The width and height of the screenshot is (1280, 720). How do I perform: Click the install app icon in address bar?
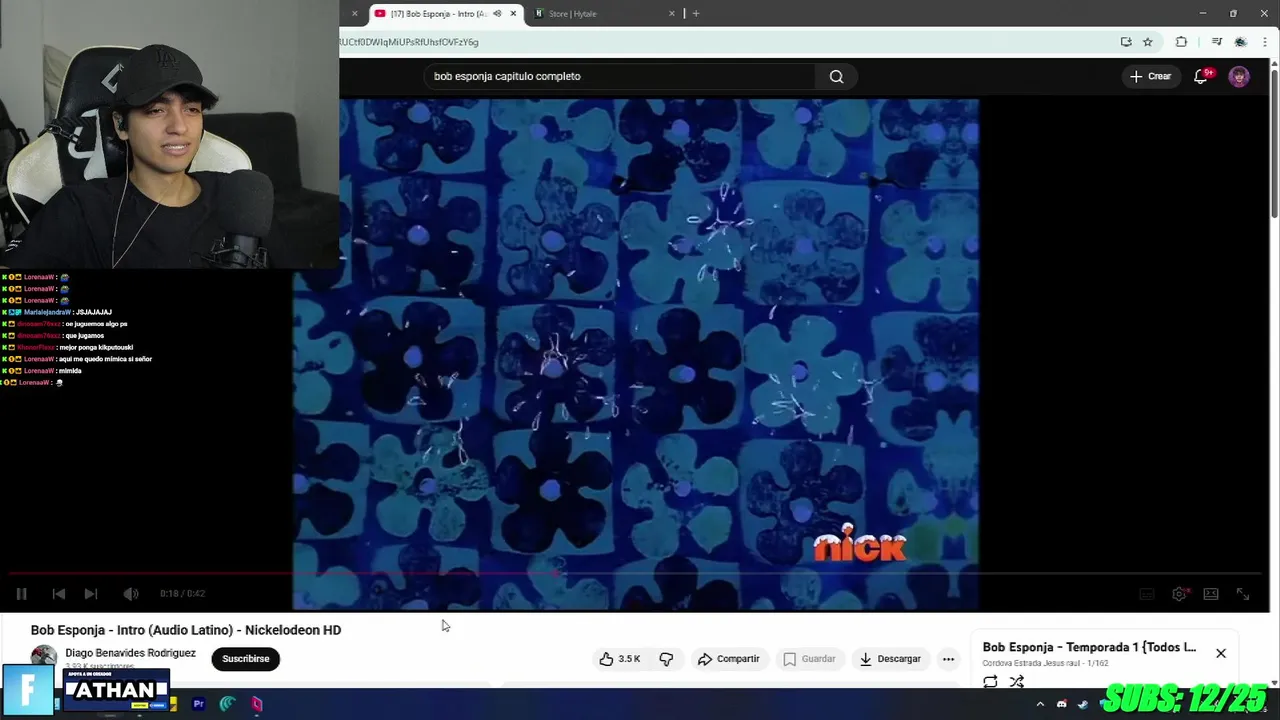pyautogui.click(x=1126, y=42)
